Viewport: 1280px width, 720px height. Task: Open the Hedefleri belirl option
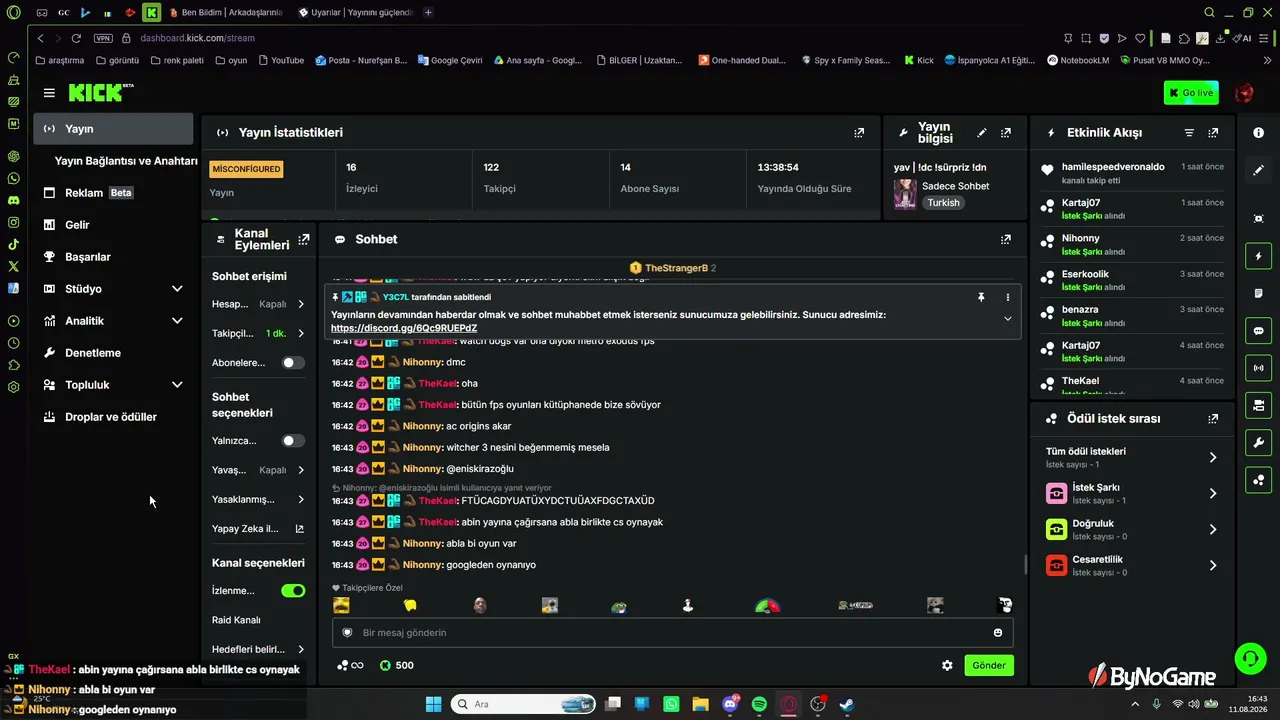click(x=258, y=649)
